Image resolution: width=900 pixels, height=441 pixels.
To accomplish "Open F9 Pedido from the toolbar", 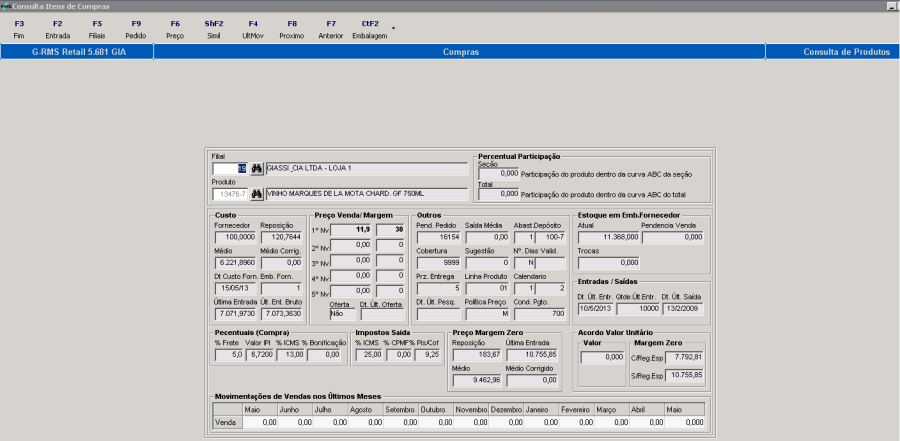I will click(x=135, y=28).
